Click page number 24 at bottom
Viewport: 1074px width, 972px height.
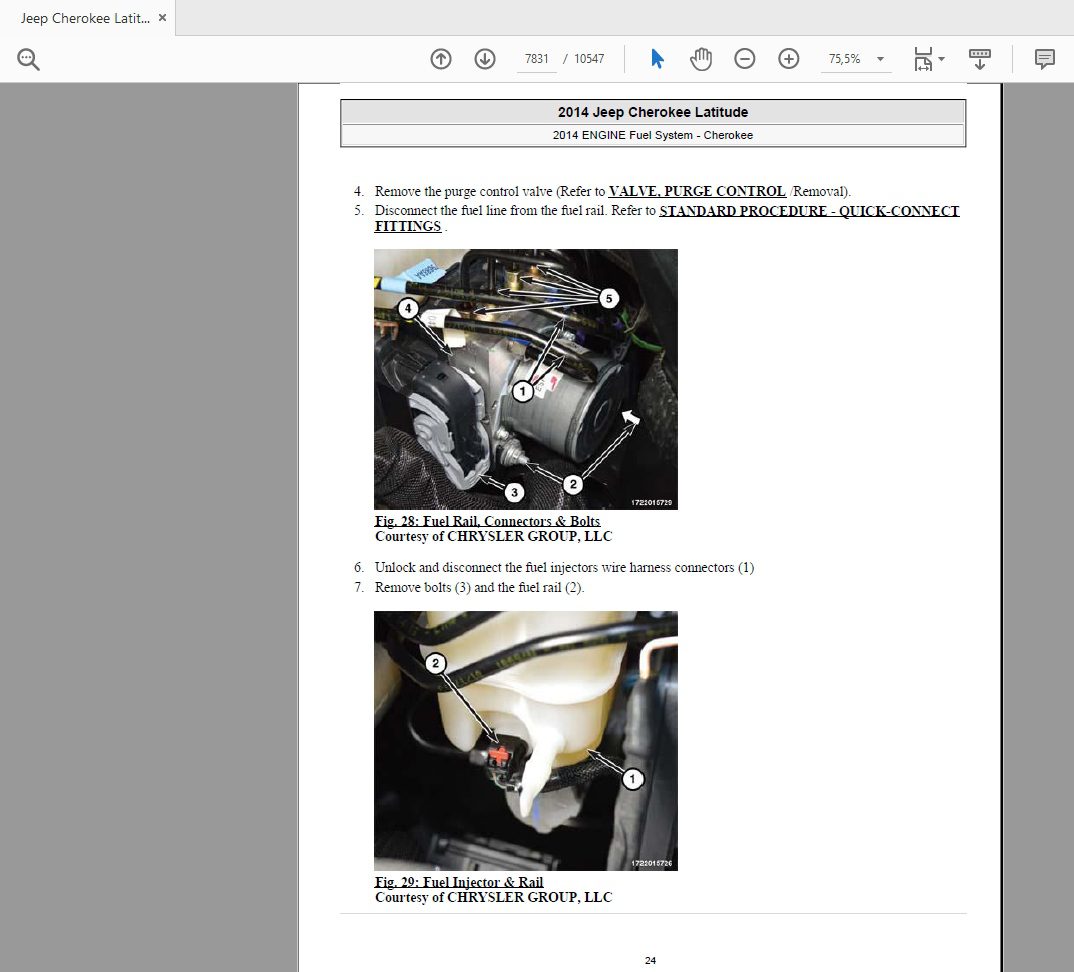click(x=650, y=960)
